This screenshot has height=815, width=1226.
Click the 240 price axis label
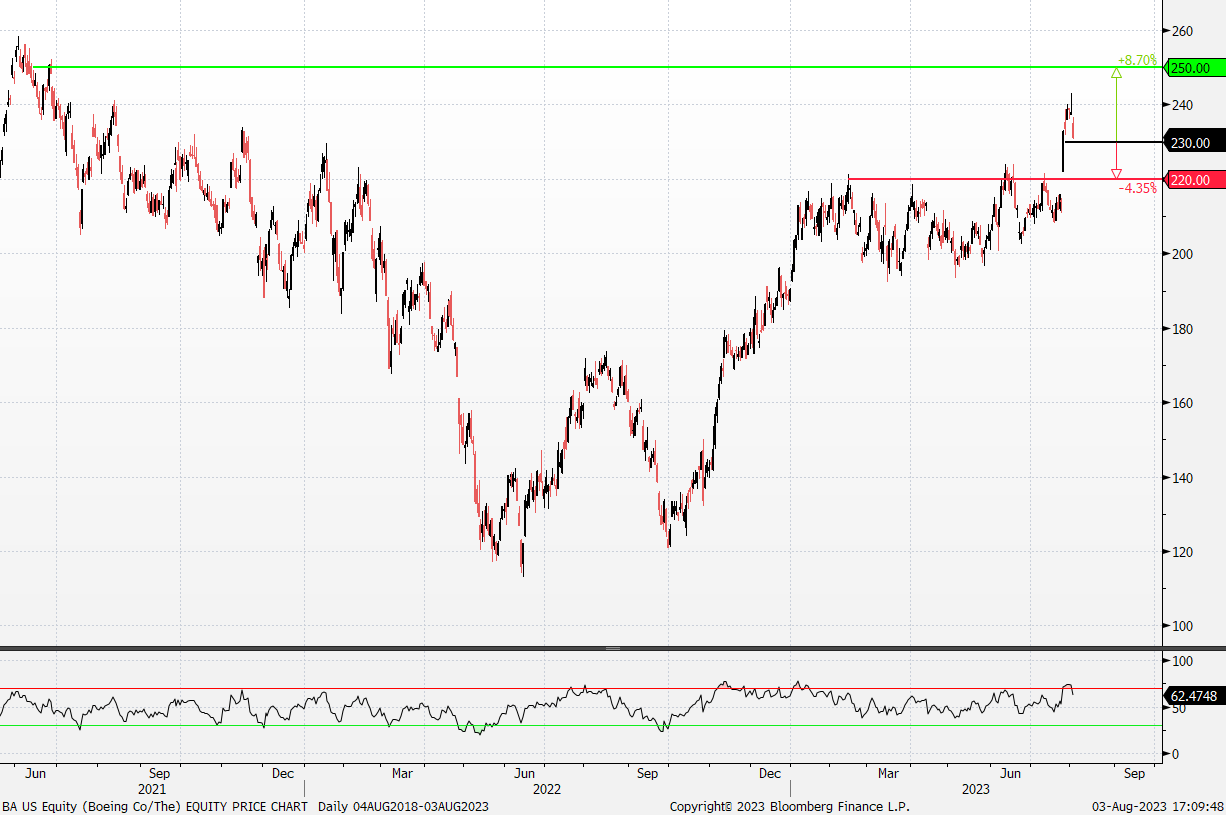[x=1183, y=105]
